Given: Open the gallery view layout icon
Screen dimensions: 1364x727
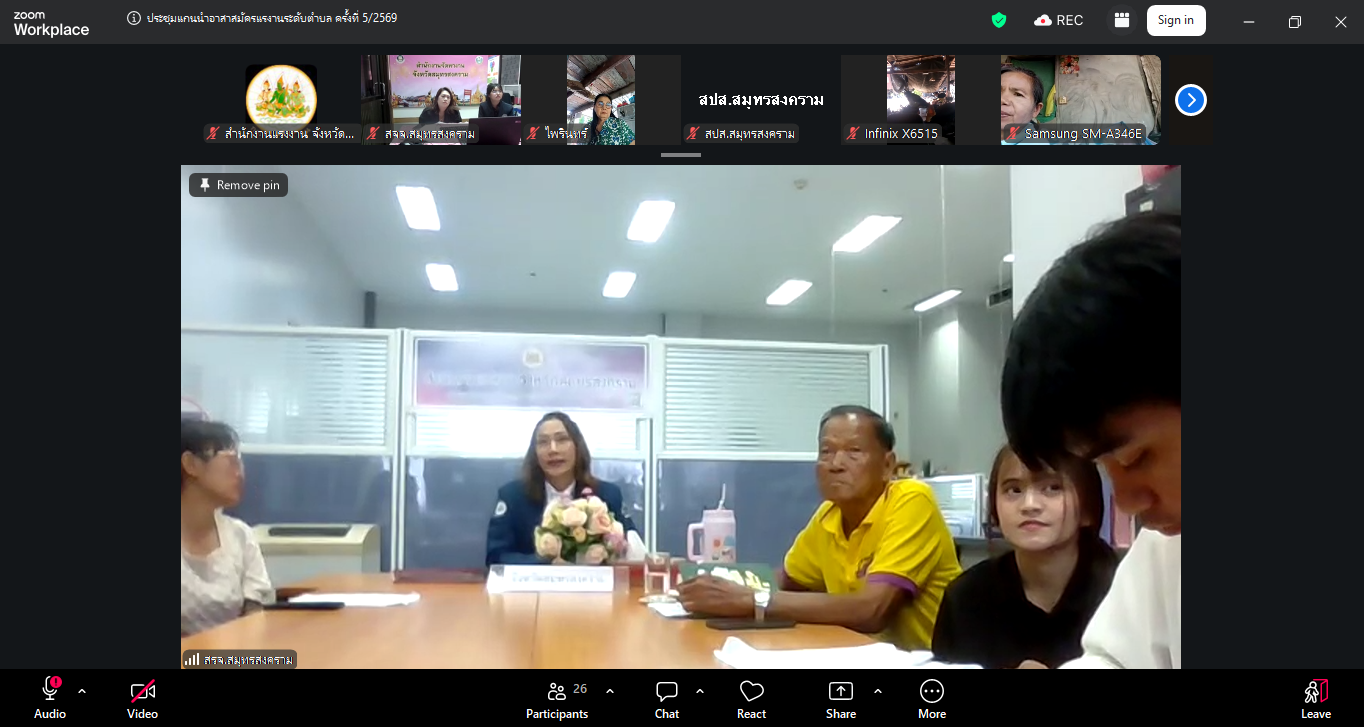Looking at the screenshot, I should tap(1121, 20).
